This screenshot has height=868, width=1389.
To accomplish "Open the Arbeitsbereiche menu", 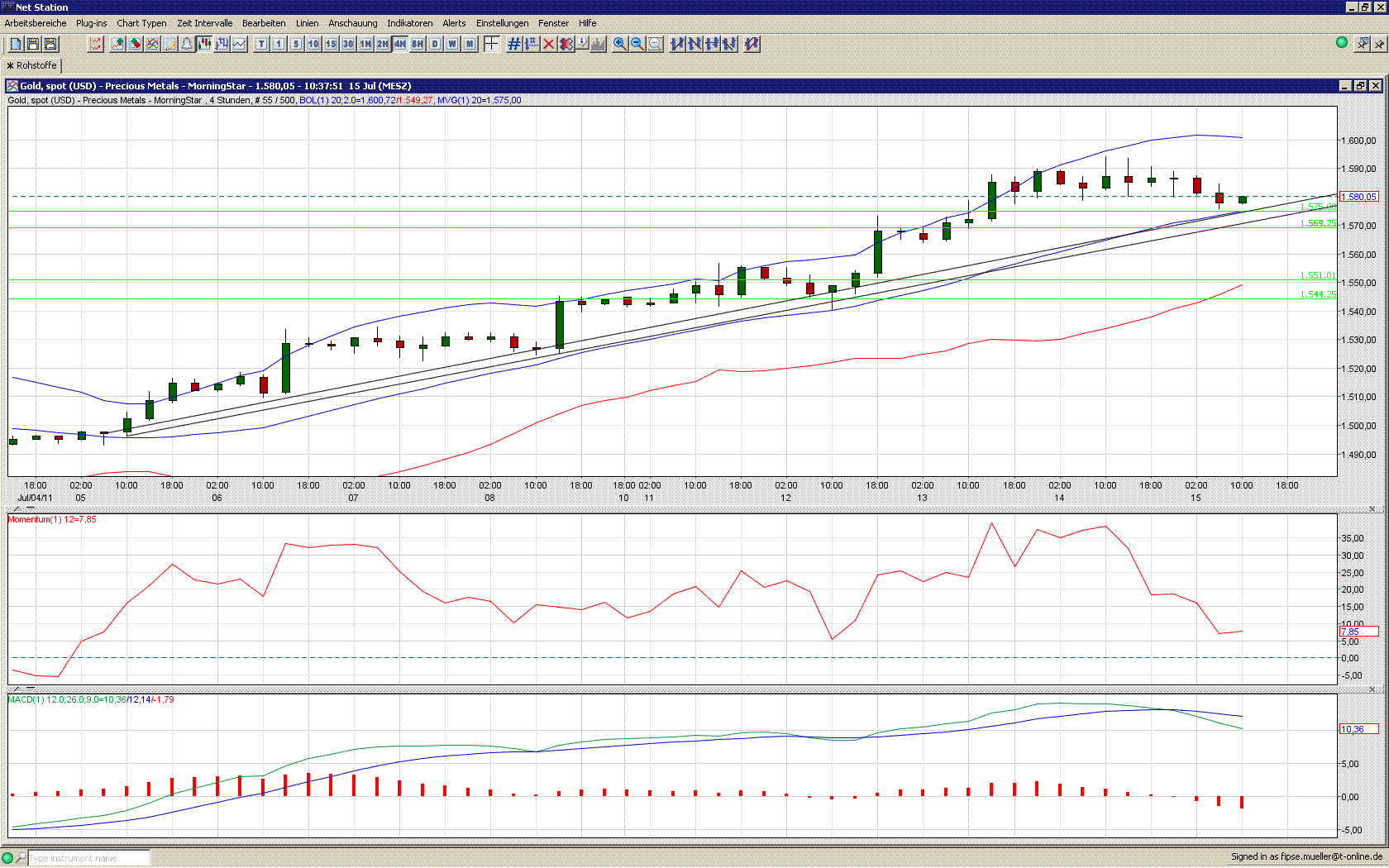I will pyautogui.click(x=36, y=23).
